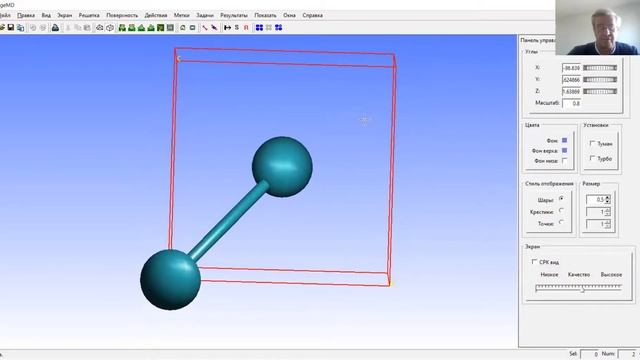Open the Метки menu

coord(182,15)
